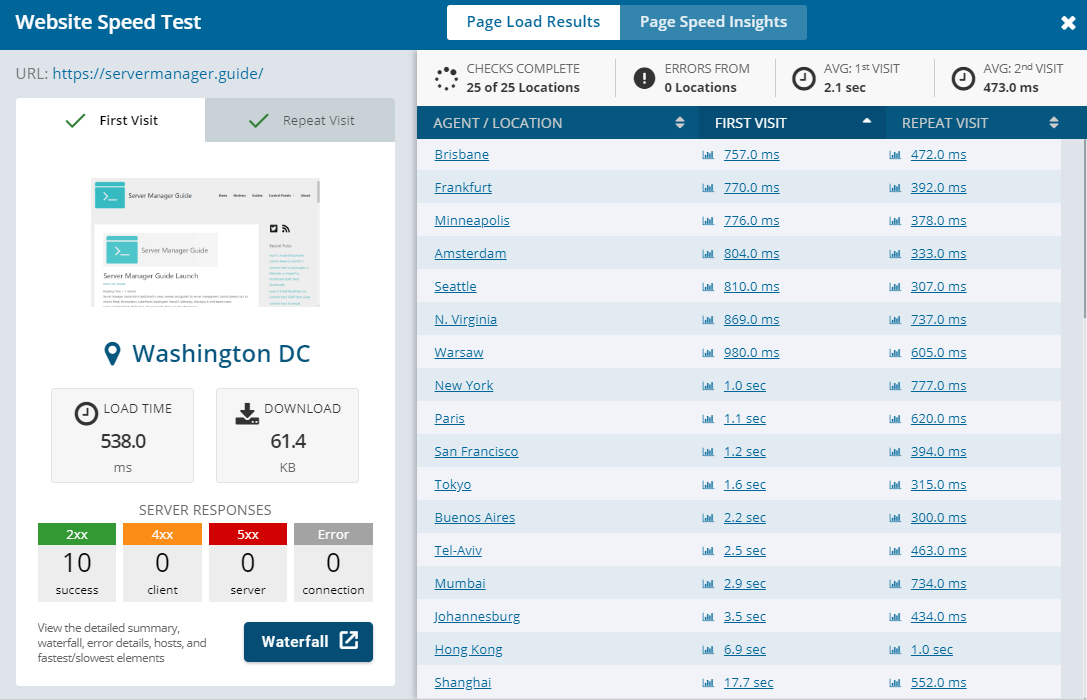Sort by Repeat Visit column arrows
The width and height of the screenshot is (1087, 700).
[x=1054, y=123]
